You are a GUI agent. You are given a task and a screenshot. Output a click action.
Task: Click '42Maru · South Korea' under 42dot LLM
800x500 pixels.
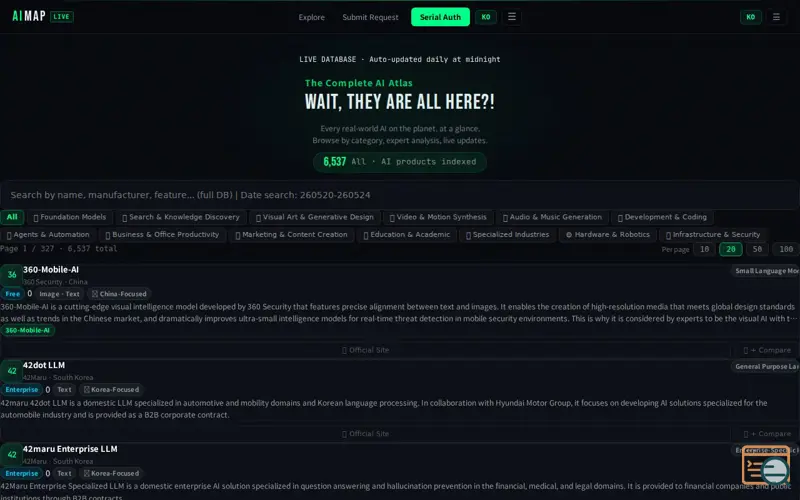[58, 378]
